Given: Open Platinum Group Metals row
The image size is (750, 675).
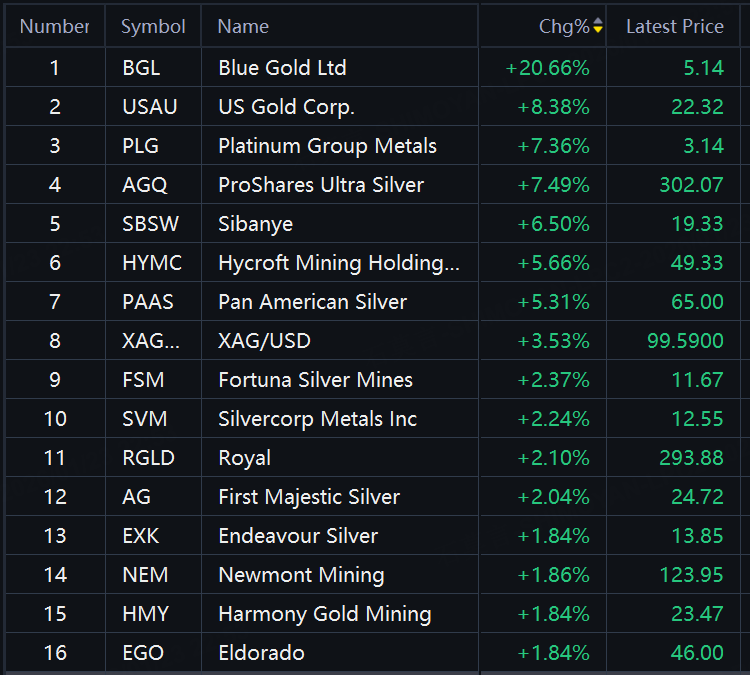Looking at the screenshot, I should click(x=327, y=146).
